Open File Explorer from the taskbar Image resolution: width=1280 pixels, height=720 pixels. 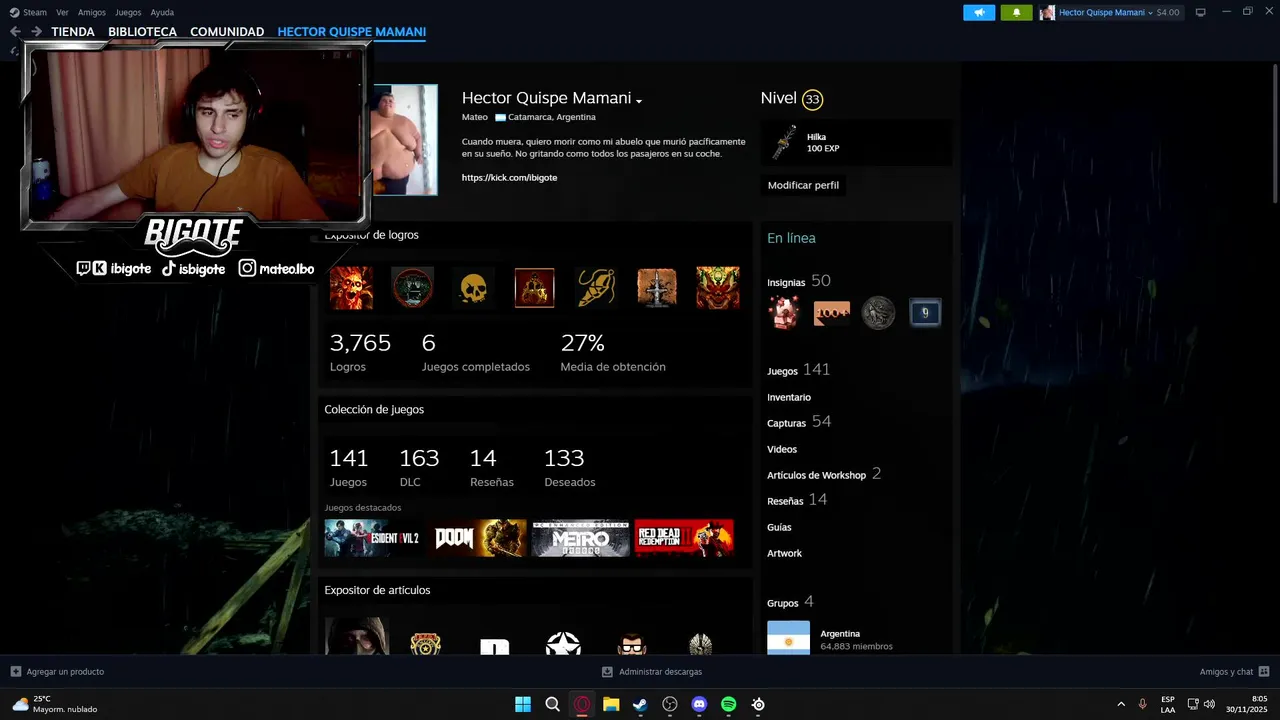coord(611,704)
